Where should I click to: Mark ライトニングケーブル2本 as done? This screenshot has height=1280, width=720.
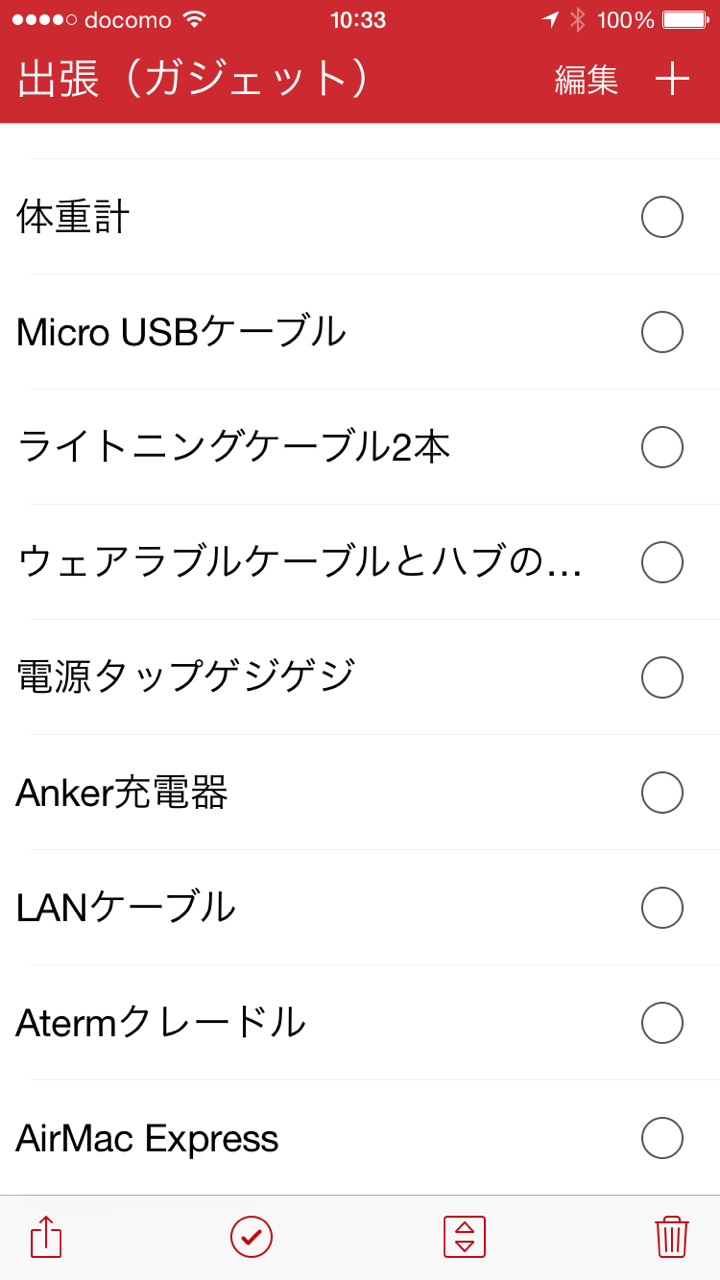[x=662, y=447]
